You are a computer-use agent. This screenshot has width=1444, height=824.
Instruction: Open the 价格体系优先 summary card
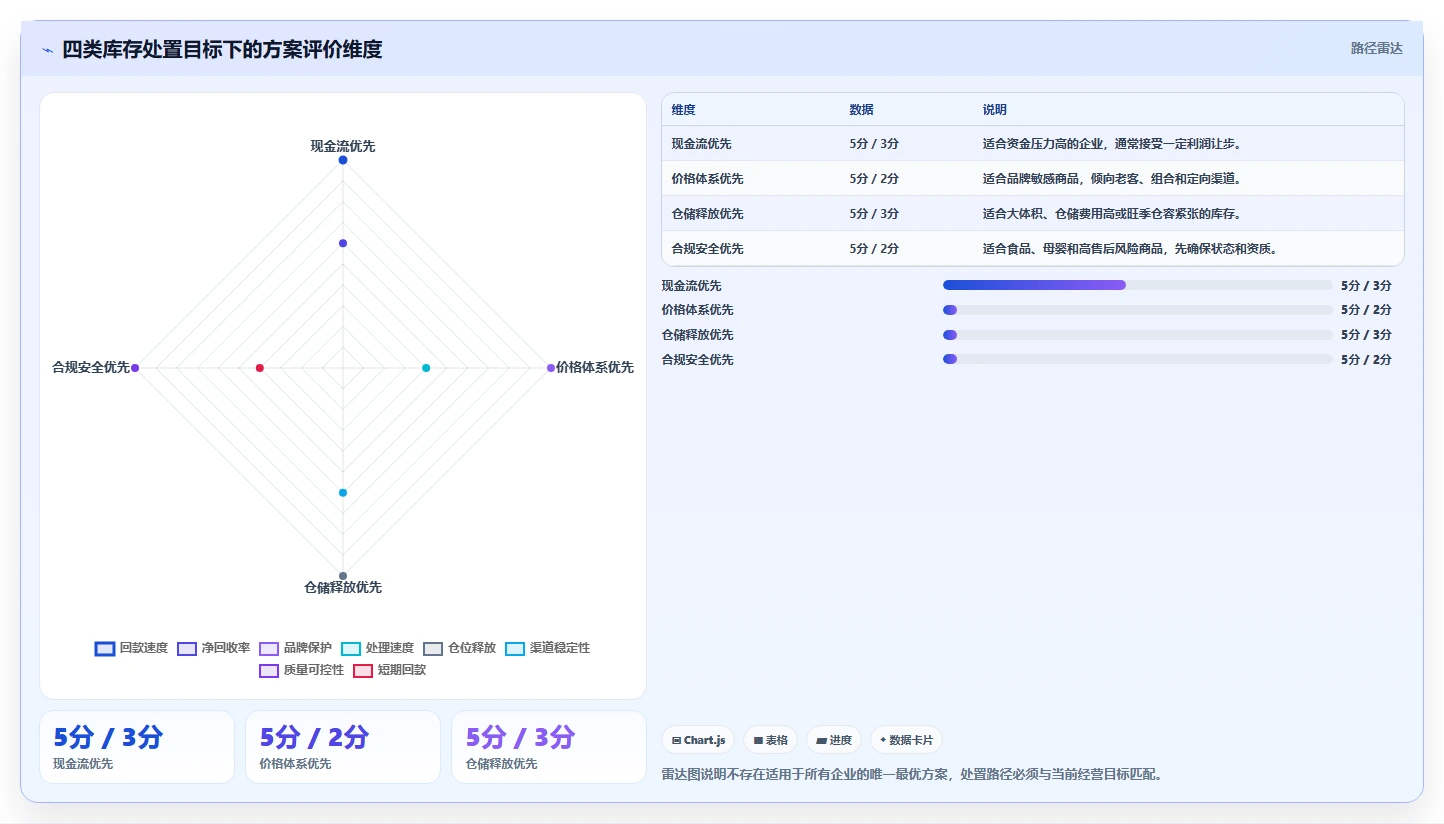pyautogui.click(x=343, y=747)
